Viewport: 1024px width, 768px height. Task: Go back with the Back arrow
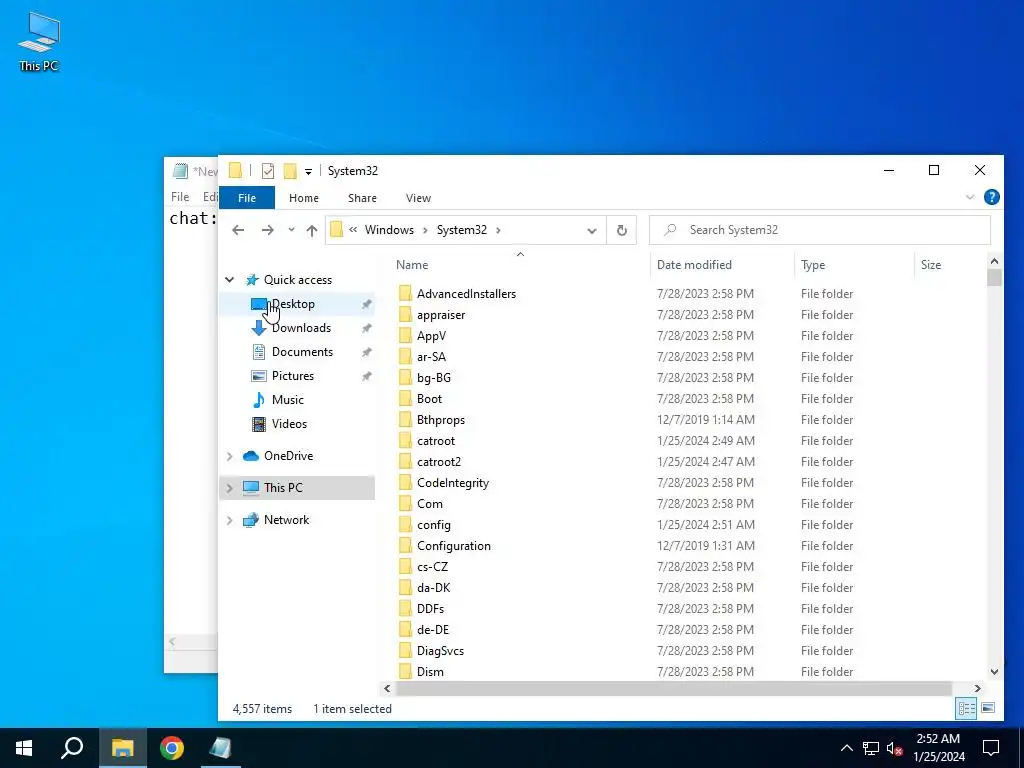click(x=238, y=230)
